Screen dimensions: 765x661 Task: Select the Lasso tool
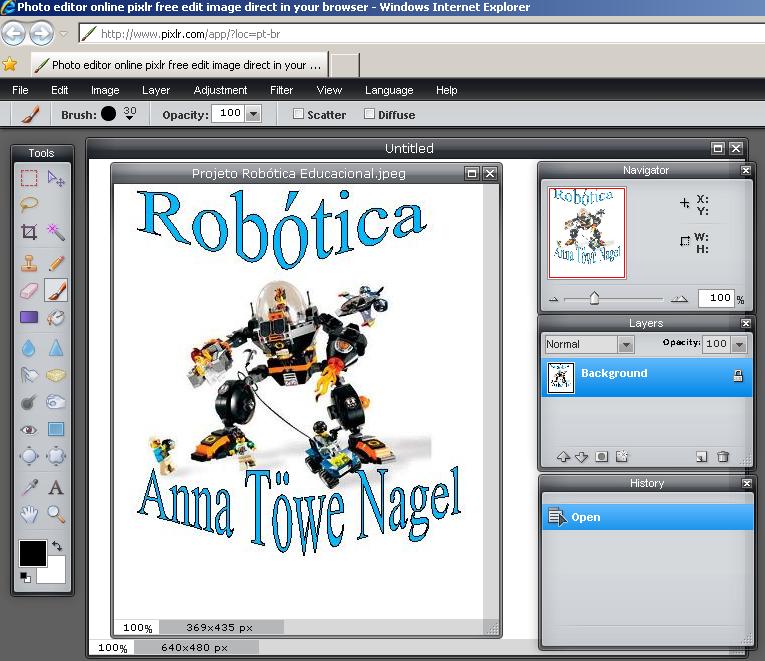(29, 203)
